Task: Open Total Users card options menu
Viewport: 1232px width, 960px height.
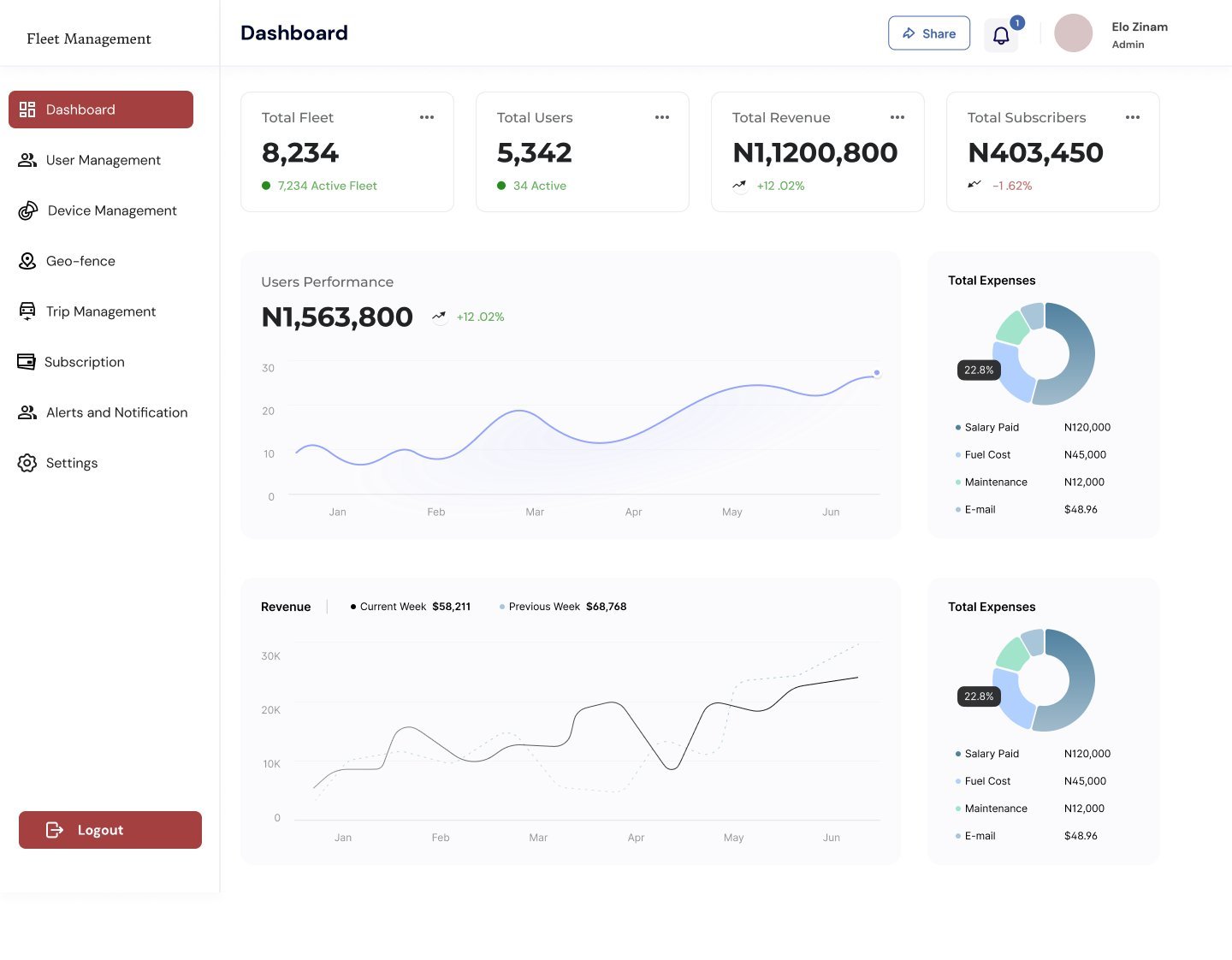Action: pyautogui.click(x=662, y=117)
